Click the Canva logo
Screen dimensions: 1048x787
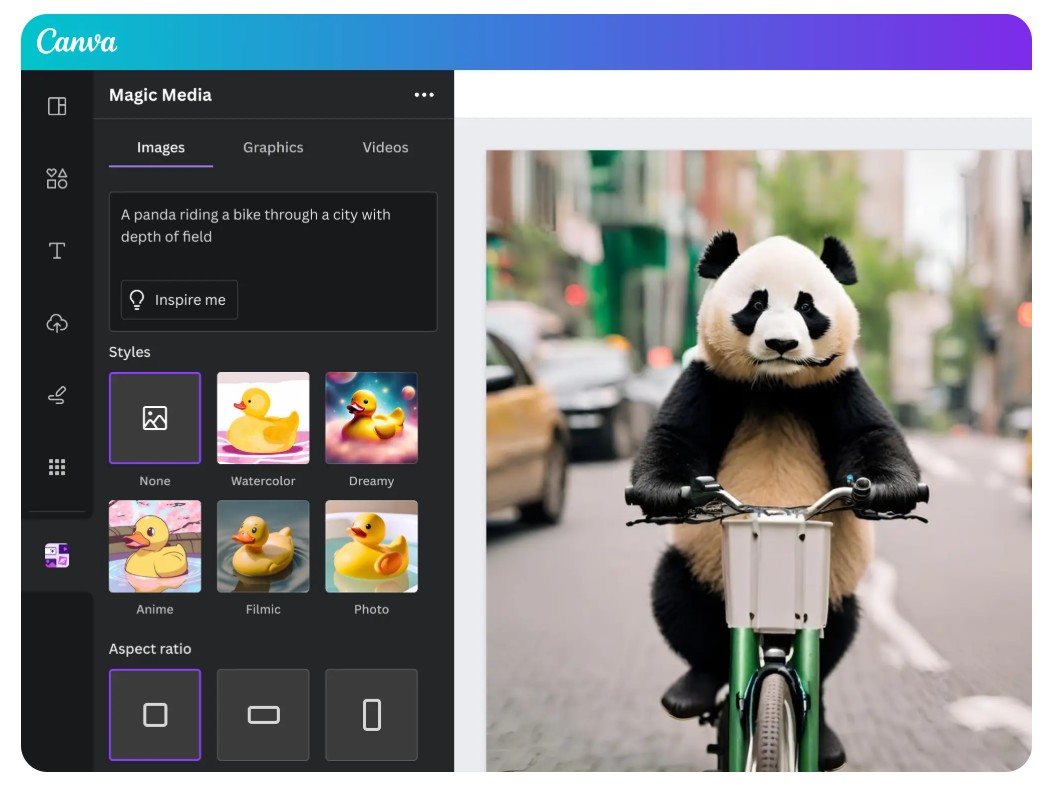click(x=77, y=42)
